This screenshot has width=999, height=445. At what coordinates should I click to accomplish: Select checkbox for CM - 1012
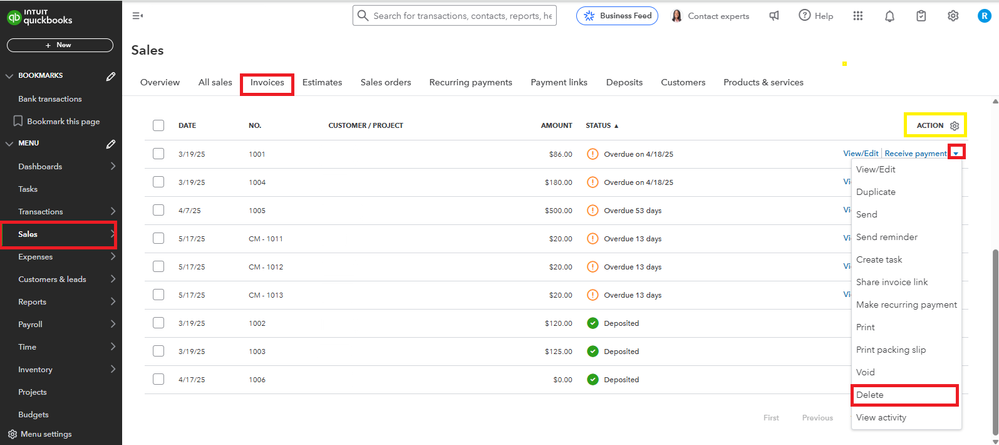pos(159,266)
